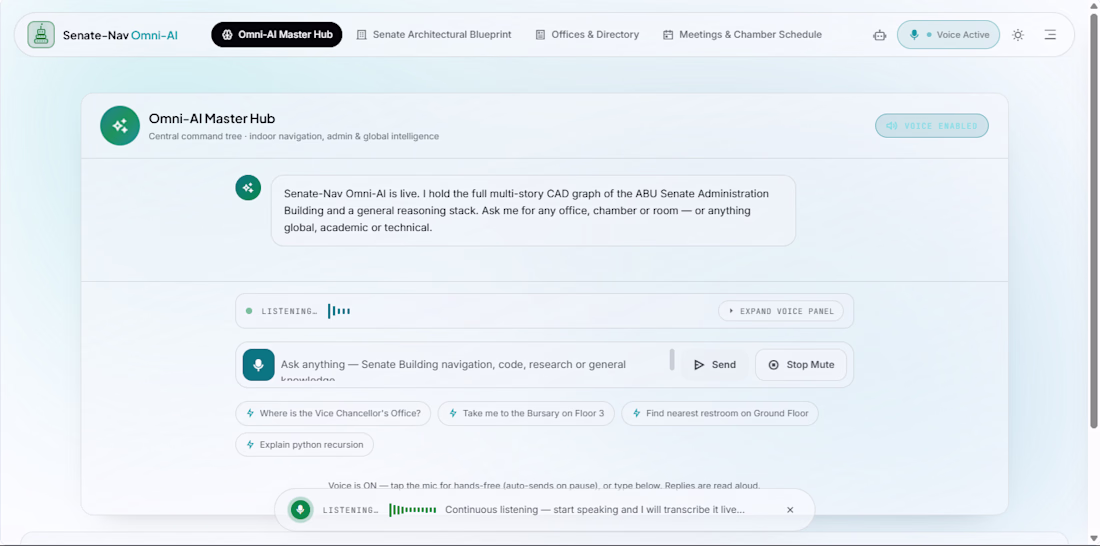Switch theme with the sun icon
This screenshot has width=1100, height=546.
click(x=1018, y=34)
